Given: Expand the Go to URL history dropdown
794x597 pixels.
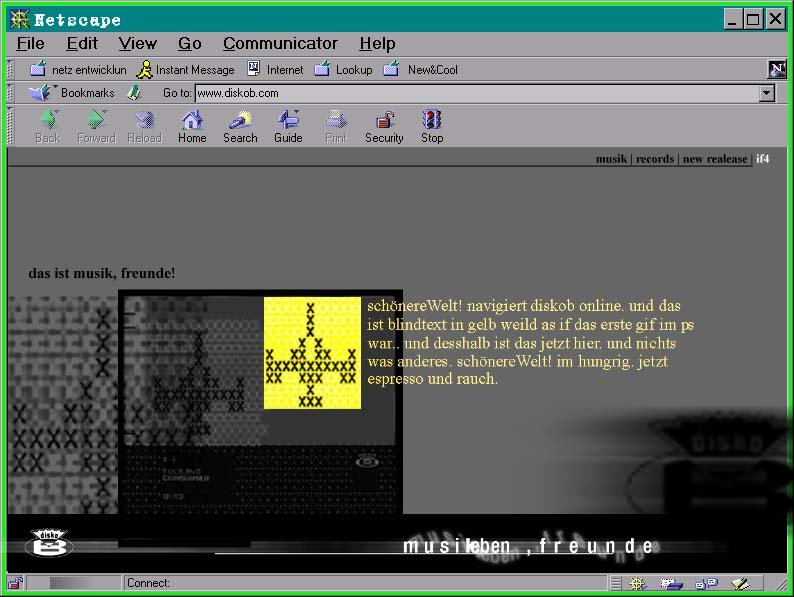Looking at the screenshot, I should [x=767, y=93].
